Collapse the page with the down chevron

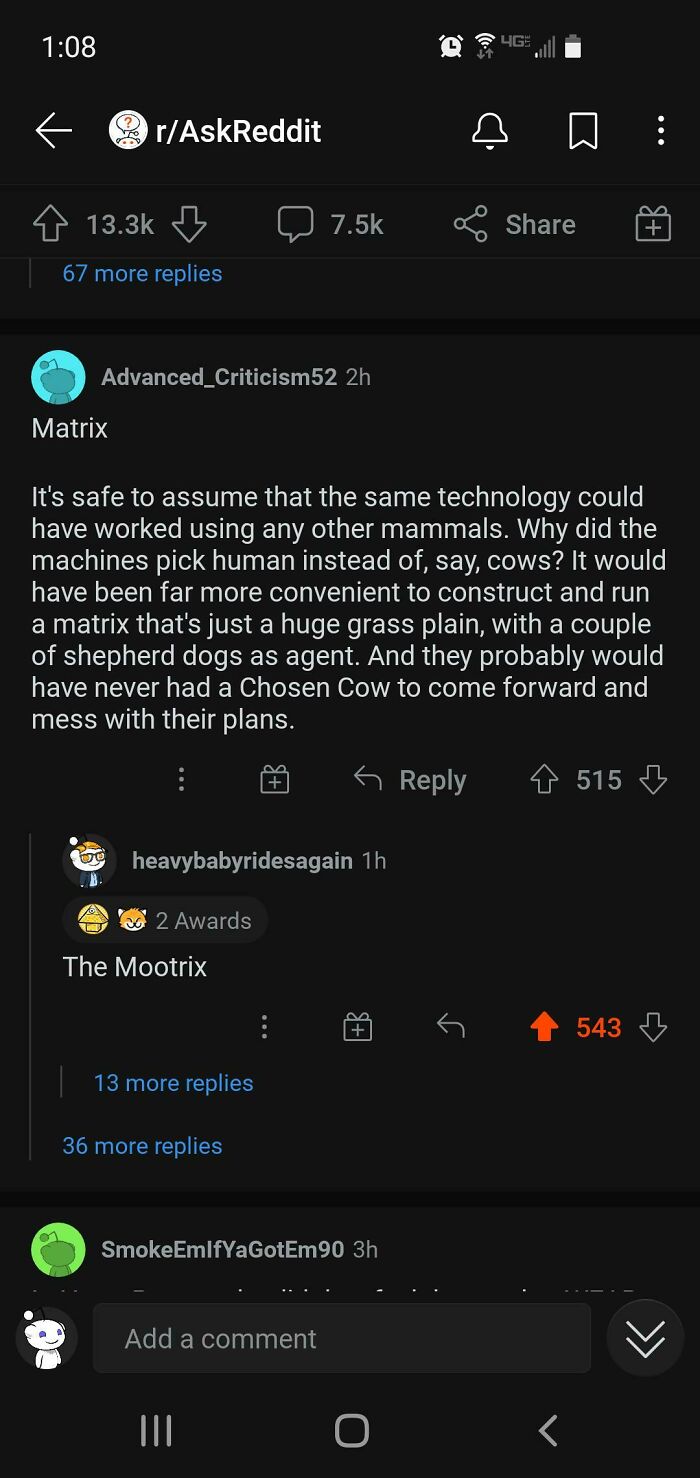coord(645,1337)
